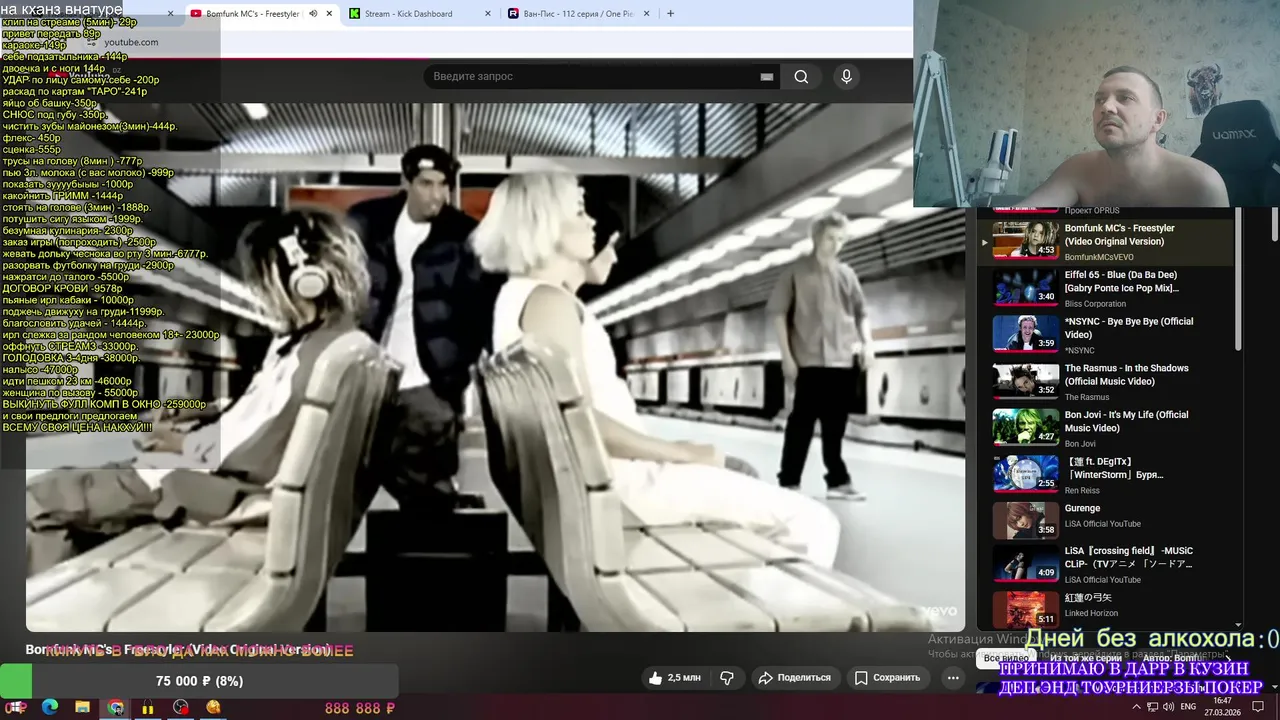Open Microsoft Edge from the taskbar
Viewport: 1280px width, 720px height.
(x=49, y=707)
